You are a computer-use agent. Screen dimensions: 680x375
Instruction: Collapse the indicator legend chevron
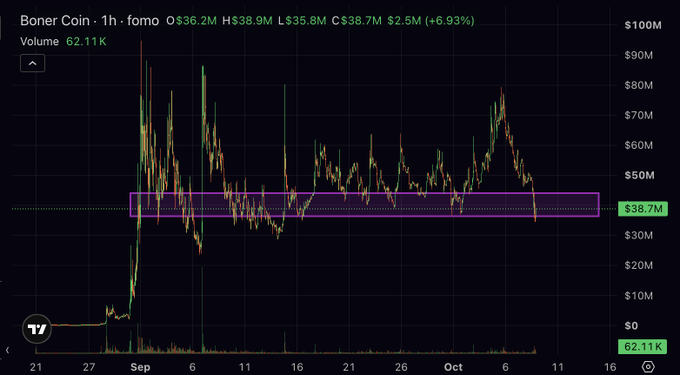point(33,64)
